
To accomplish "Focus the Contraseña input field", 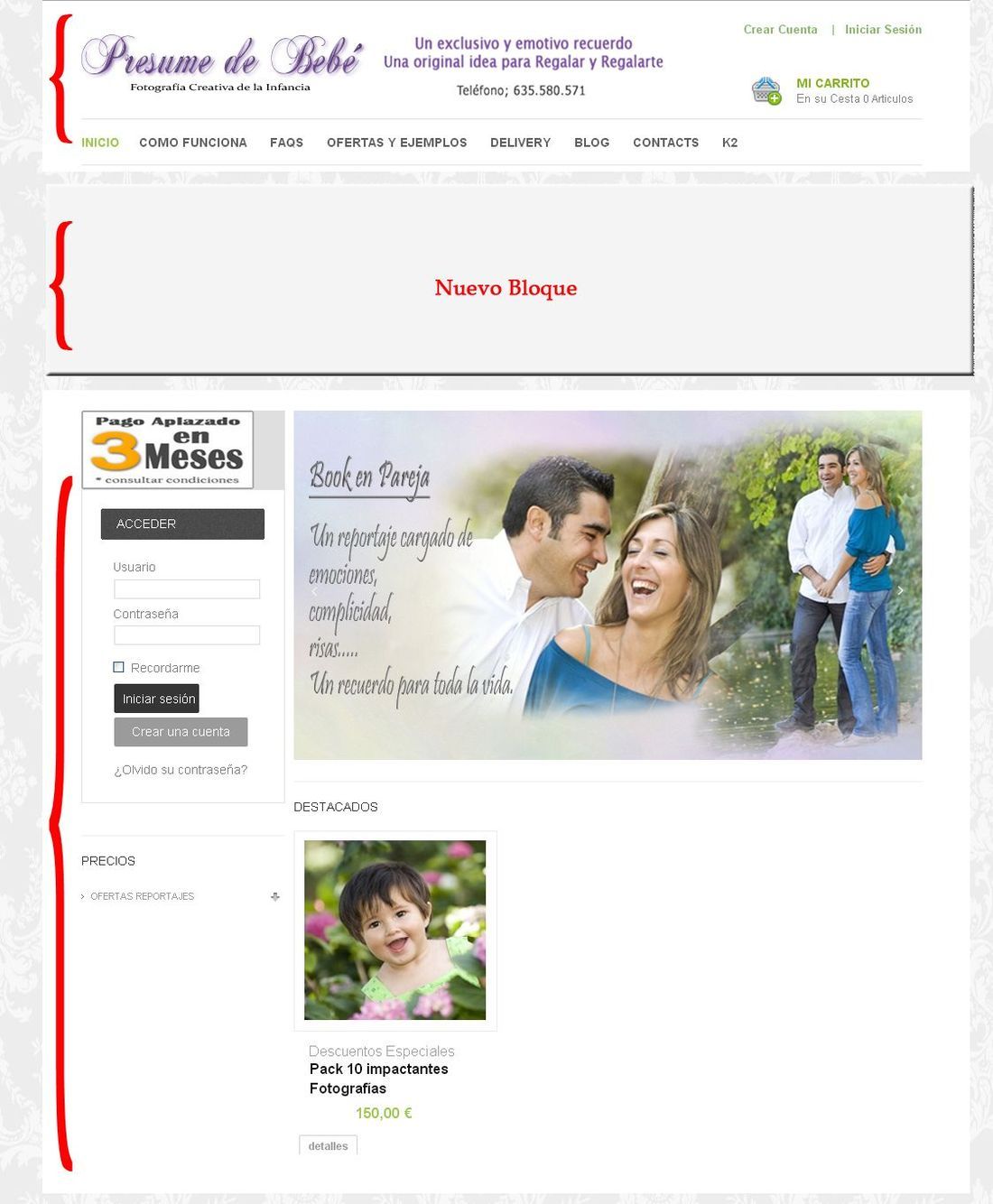I will [x=187, y=635].
